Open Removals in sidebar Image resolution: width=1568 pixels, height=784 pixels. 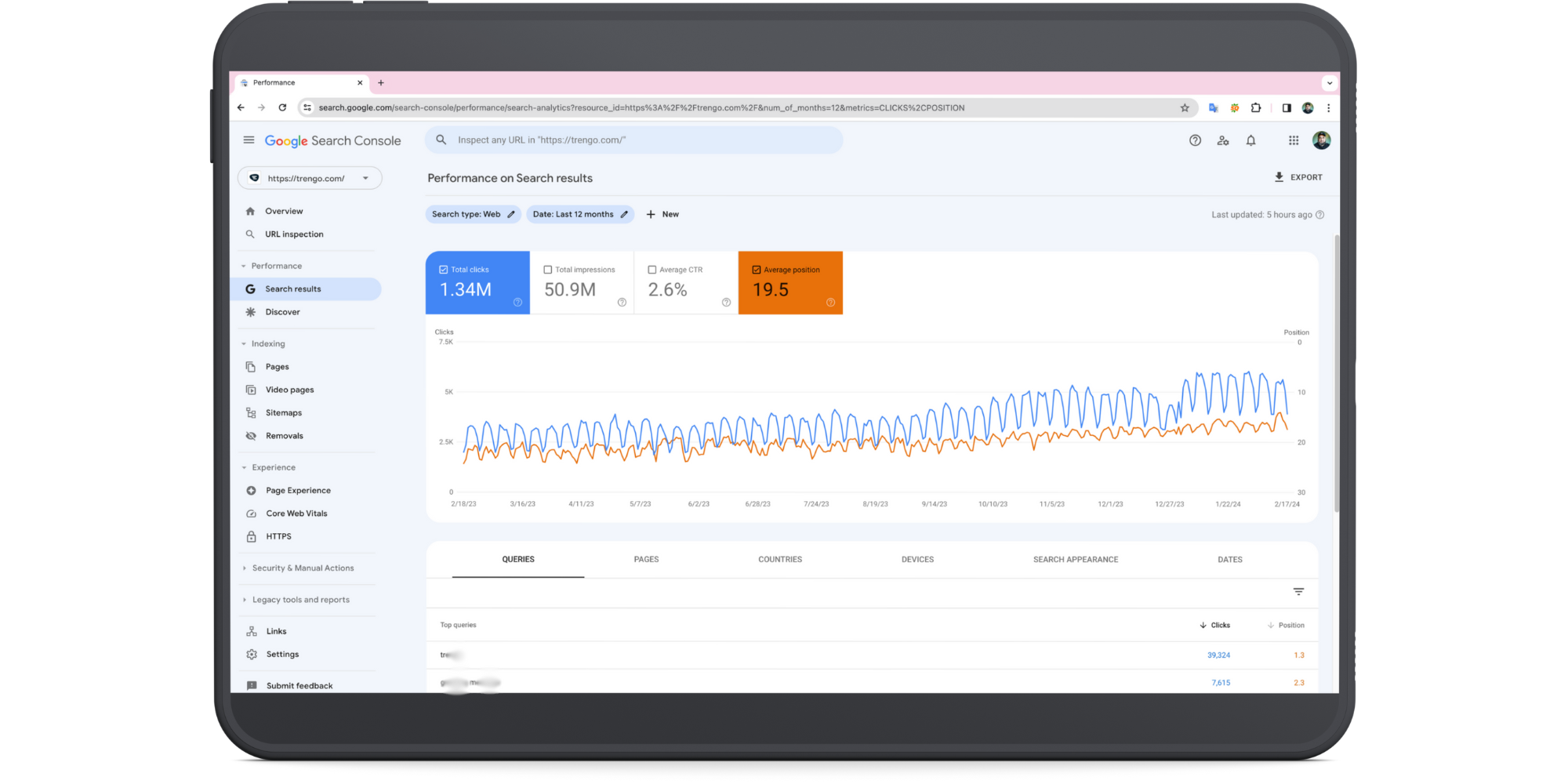(284, 436)
